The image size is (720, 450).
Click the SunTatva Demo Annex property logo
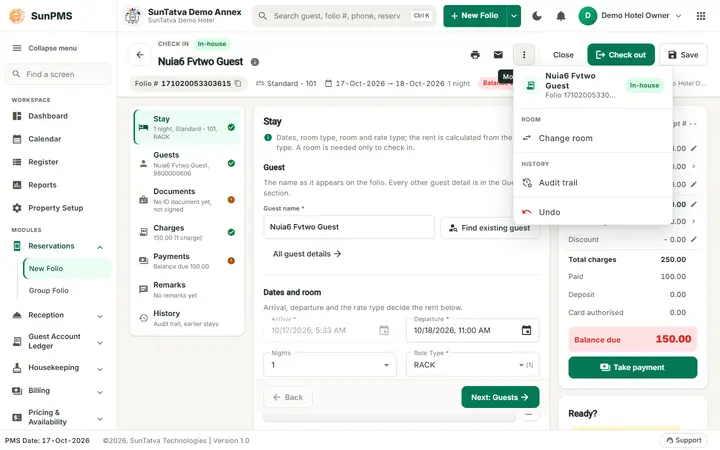click(133, 16)
